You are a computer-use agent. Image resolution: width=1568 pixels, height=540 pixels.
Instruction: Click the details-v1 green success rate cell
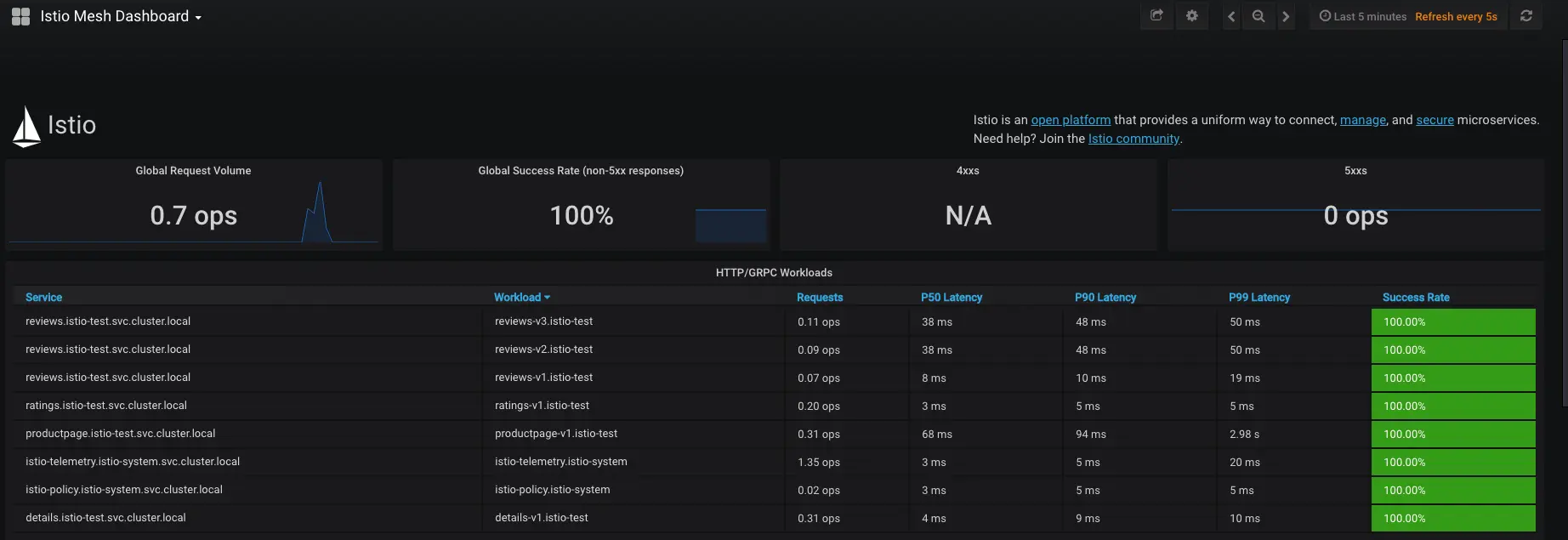1453,519
